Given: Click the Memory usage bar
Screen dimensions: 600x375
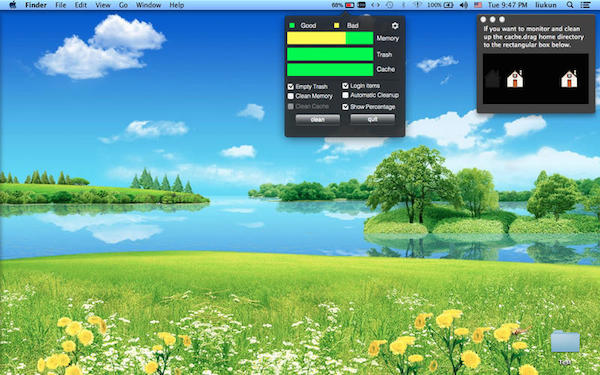Looking at the screenshot, I should (x=330, y=38).
